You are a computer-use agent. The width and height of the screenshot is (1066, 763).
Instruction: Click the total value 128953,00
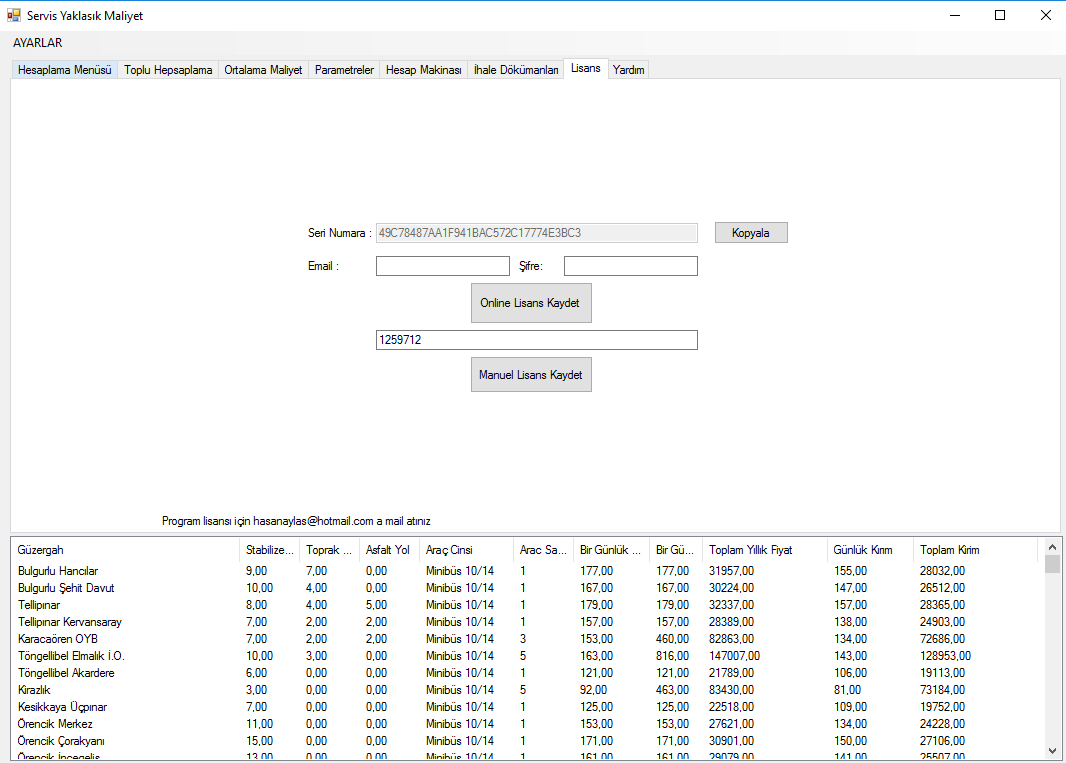point(946,656)
